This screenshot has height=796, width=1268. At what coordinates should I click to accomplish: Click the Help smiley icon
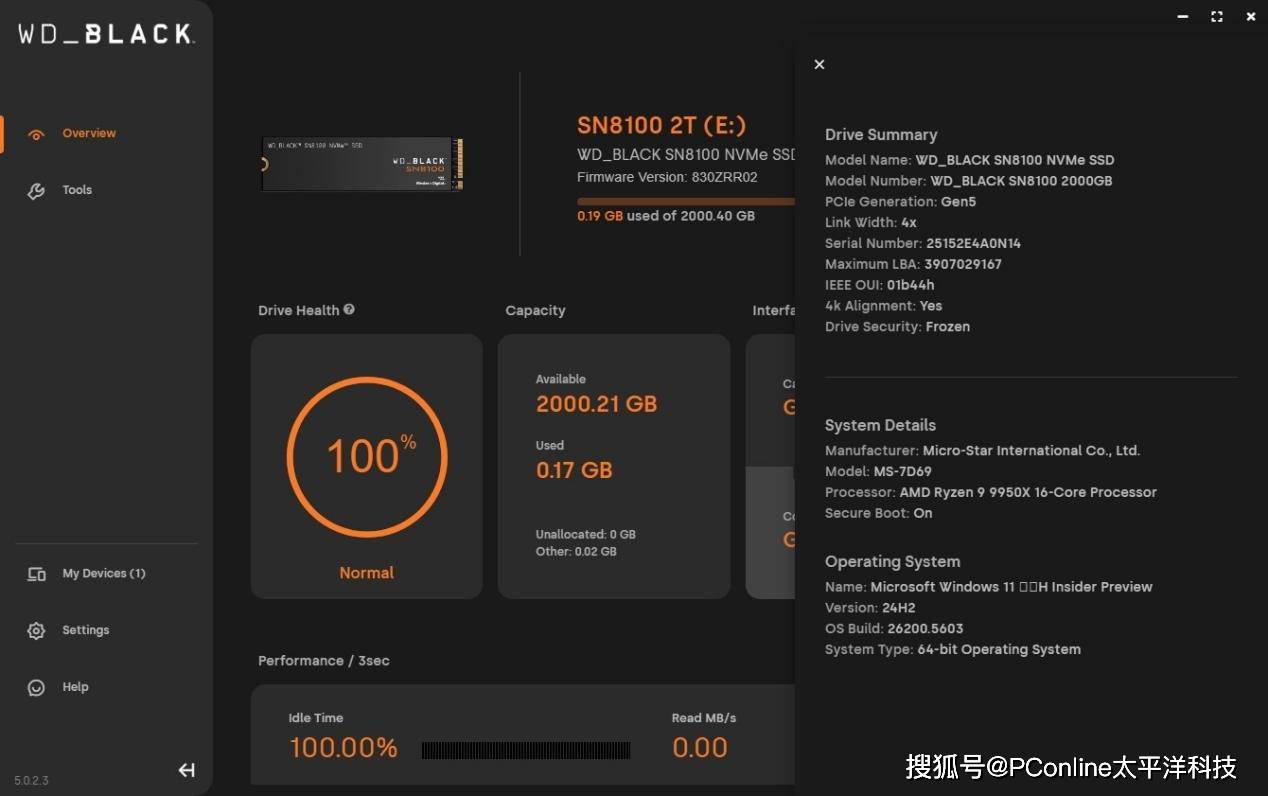pyautogui.click(x=37, y=688)
